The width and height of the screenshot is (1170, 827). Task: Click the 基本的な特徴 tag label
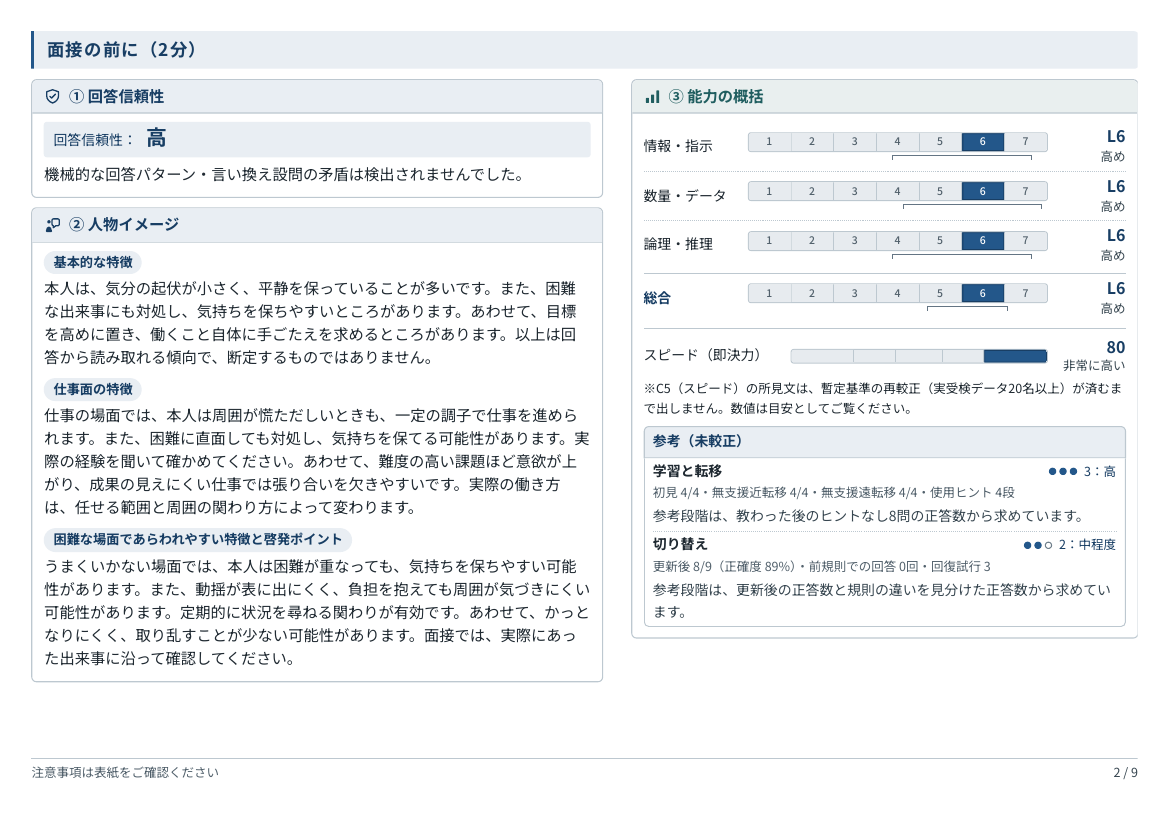pyautogui.click(x=93, y=262)
